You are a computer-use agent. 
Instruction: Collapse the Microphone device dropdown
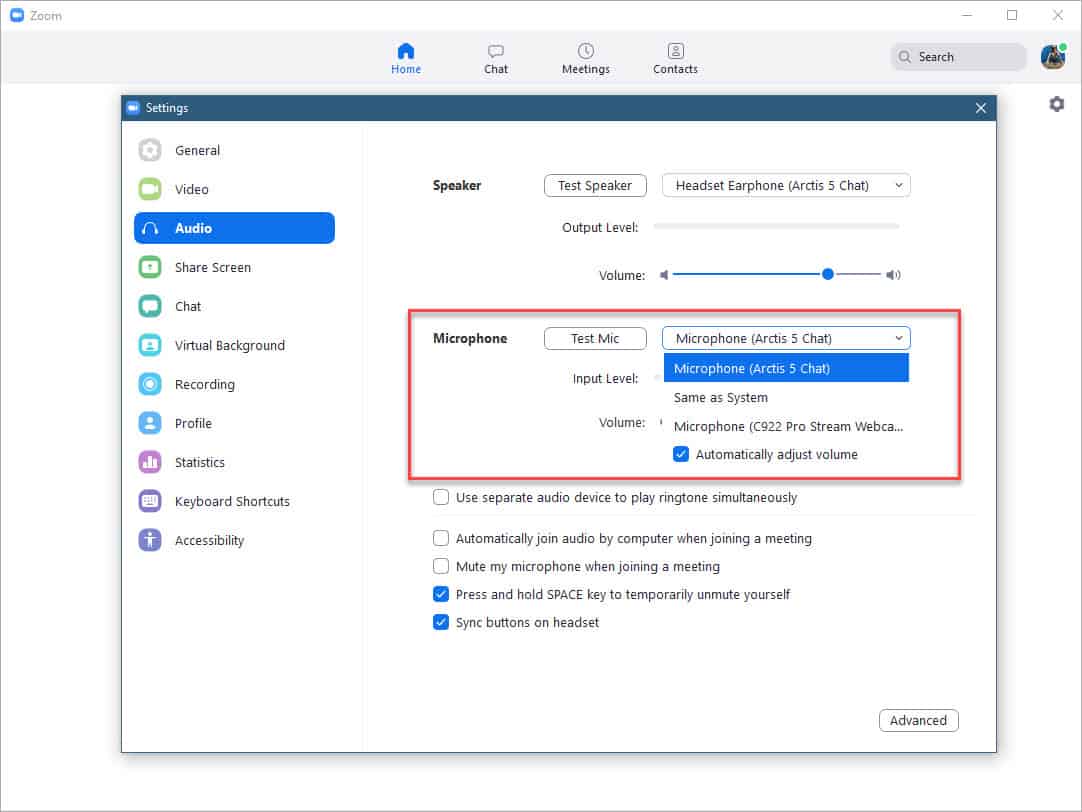[x=786, y=338]
